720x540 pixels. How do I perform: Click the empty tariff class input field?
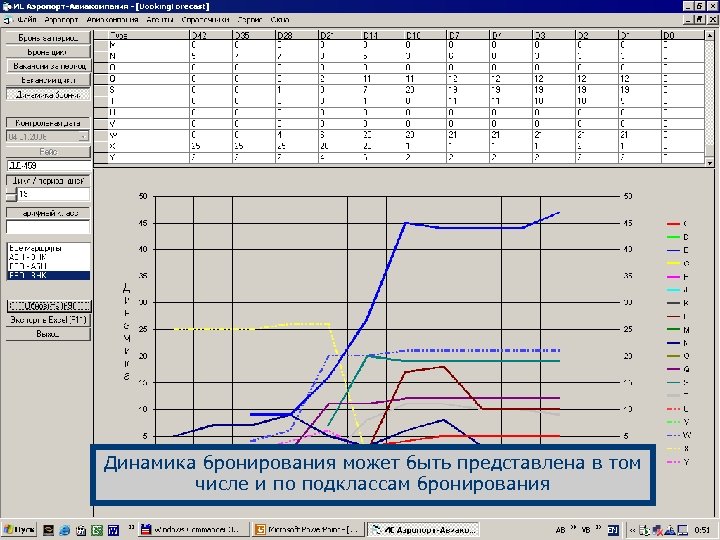[x=48, y=227]
